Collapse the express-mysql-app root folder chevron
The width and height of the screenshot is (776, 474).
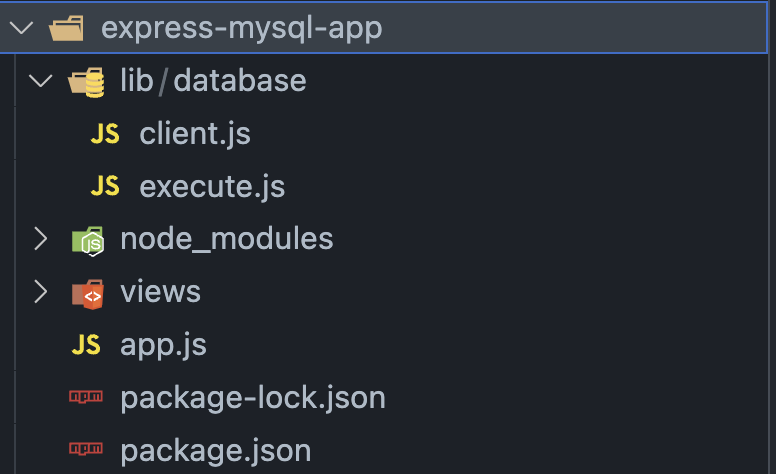pos(21,28)
